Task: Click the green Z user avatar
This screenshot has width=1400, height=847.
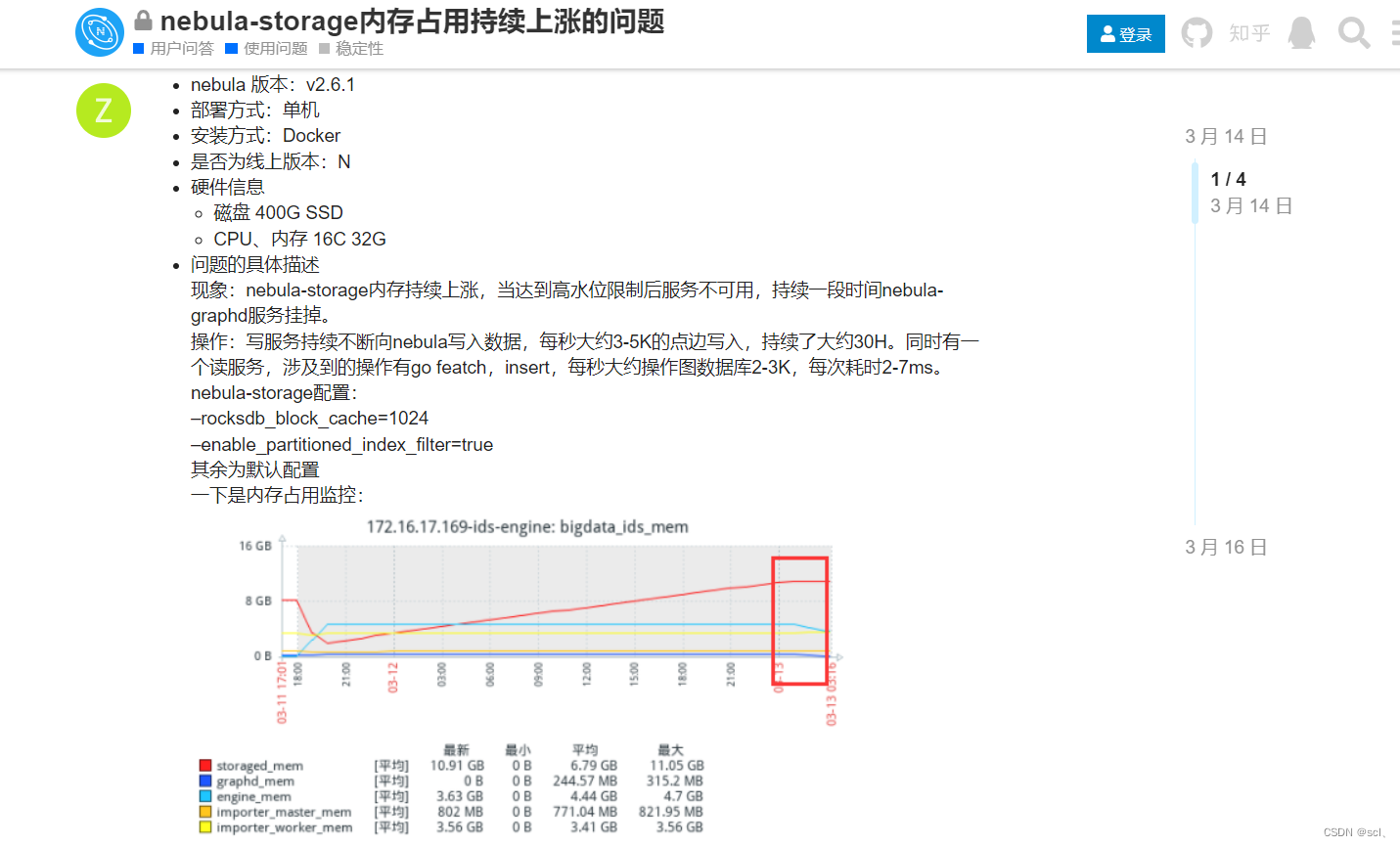Action: click(x=104, y=111)
